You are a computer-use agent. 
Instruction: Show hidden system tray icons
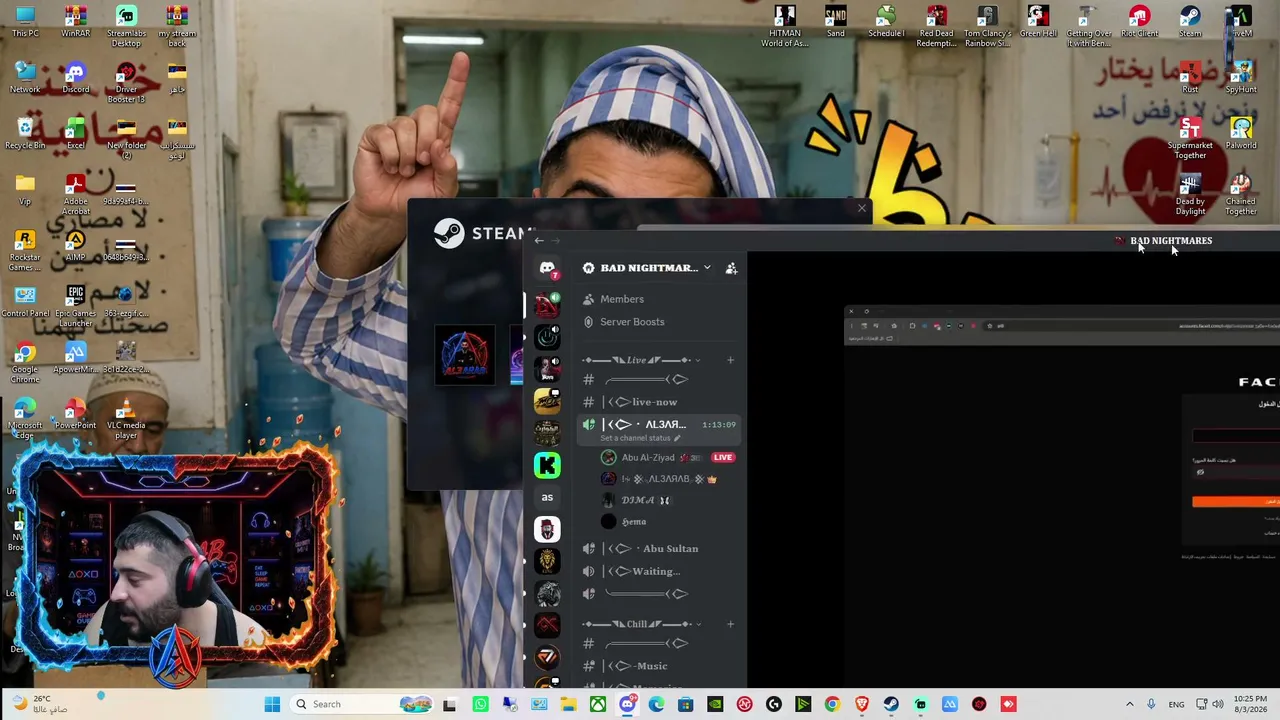(x=1130, y=704)
